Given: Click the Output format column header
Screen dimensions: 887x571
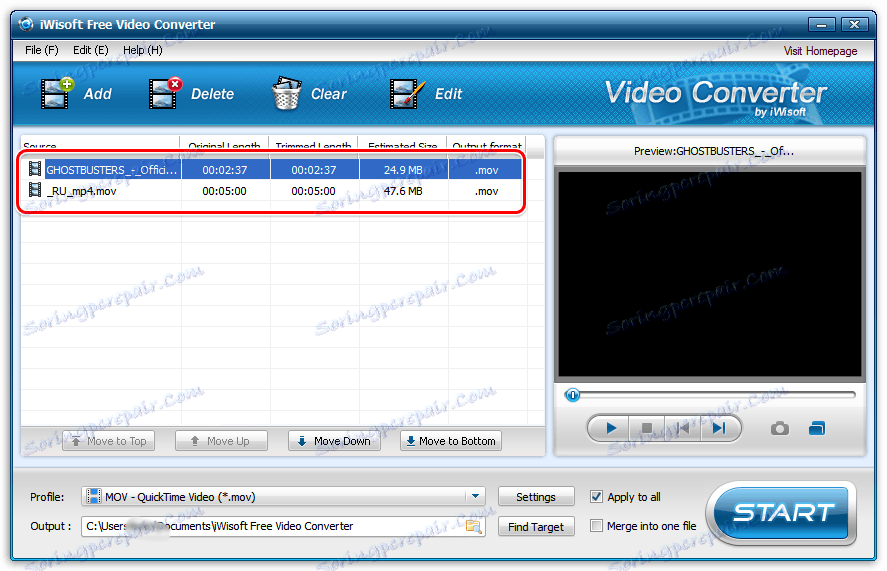Looking at the screenshot, I should click(486, 145).
